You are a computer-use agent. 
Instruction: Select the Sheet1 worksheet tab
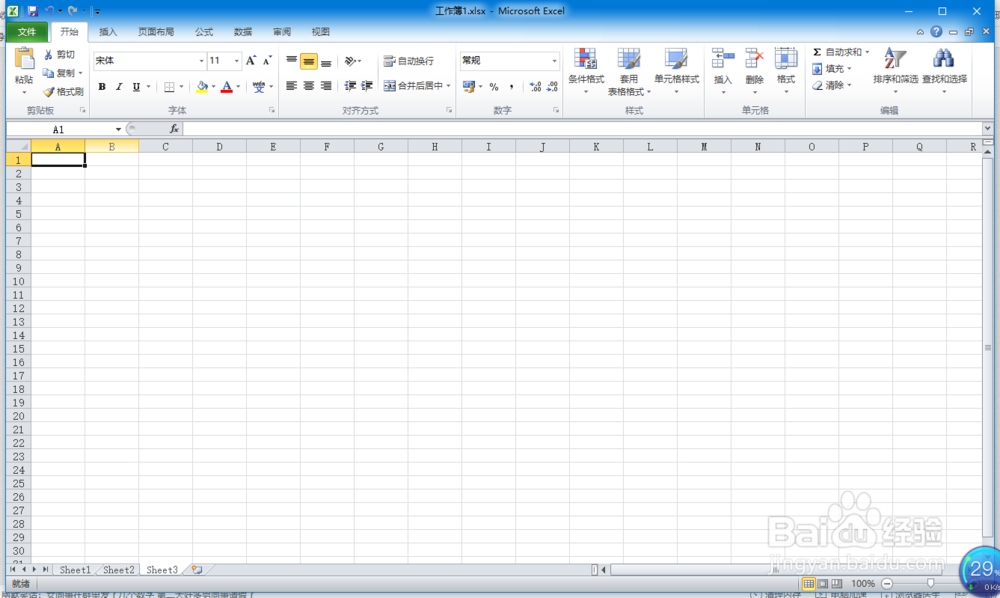pyautogui.click(x=75, y=570)
